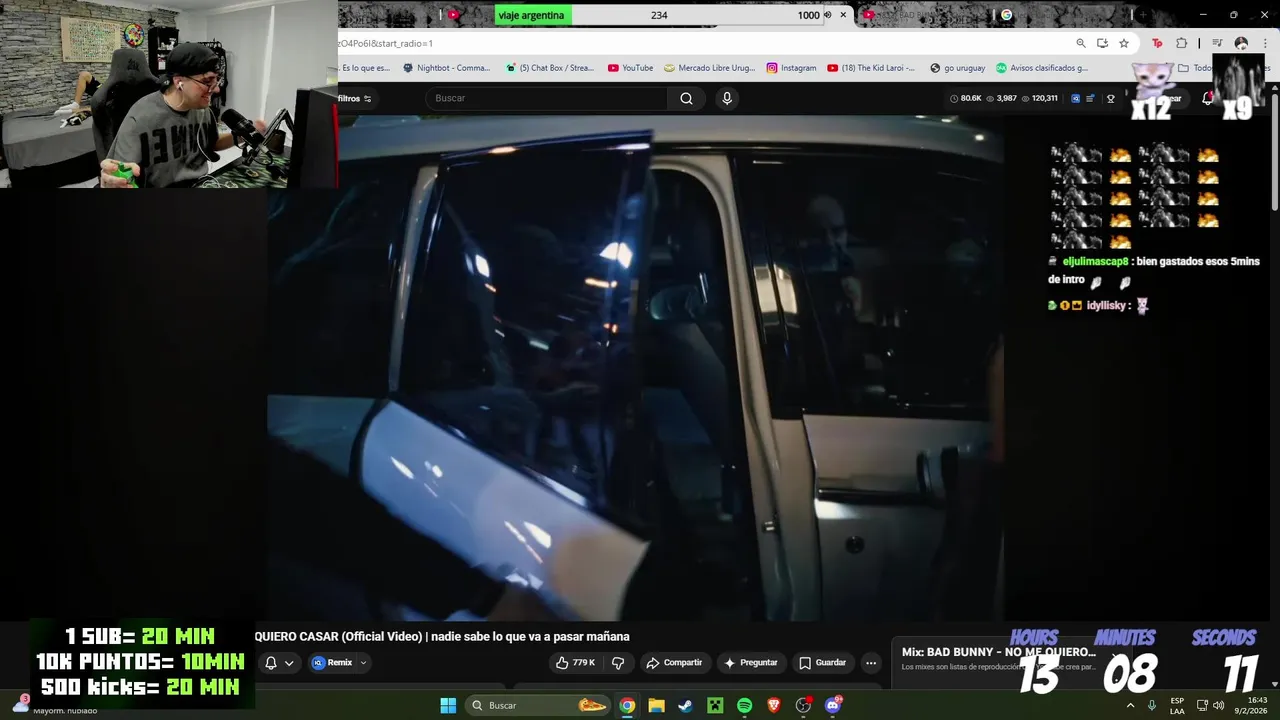Click the tray microphone icon
The width and height of the screenshot is (1280, 720).
coord(1152,705)
